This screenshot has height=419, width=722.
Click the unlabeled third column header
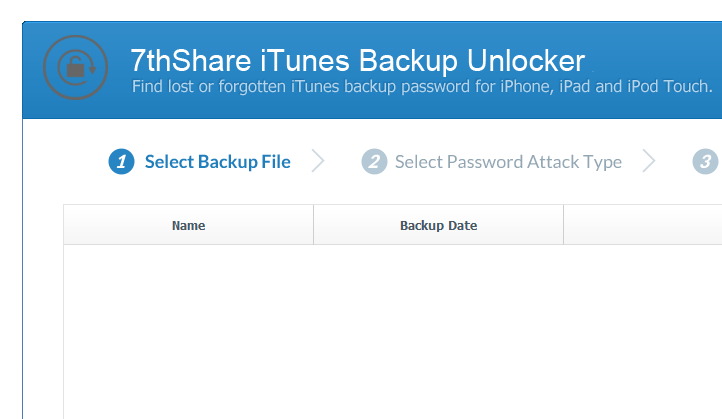coord(642,225)
